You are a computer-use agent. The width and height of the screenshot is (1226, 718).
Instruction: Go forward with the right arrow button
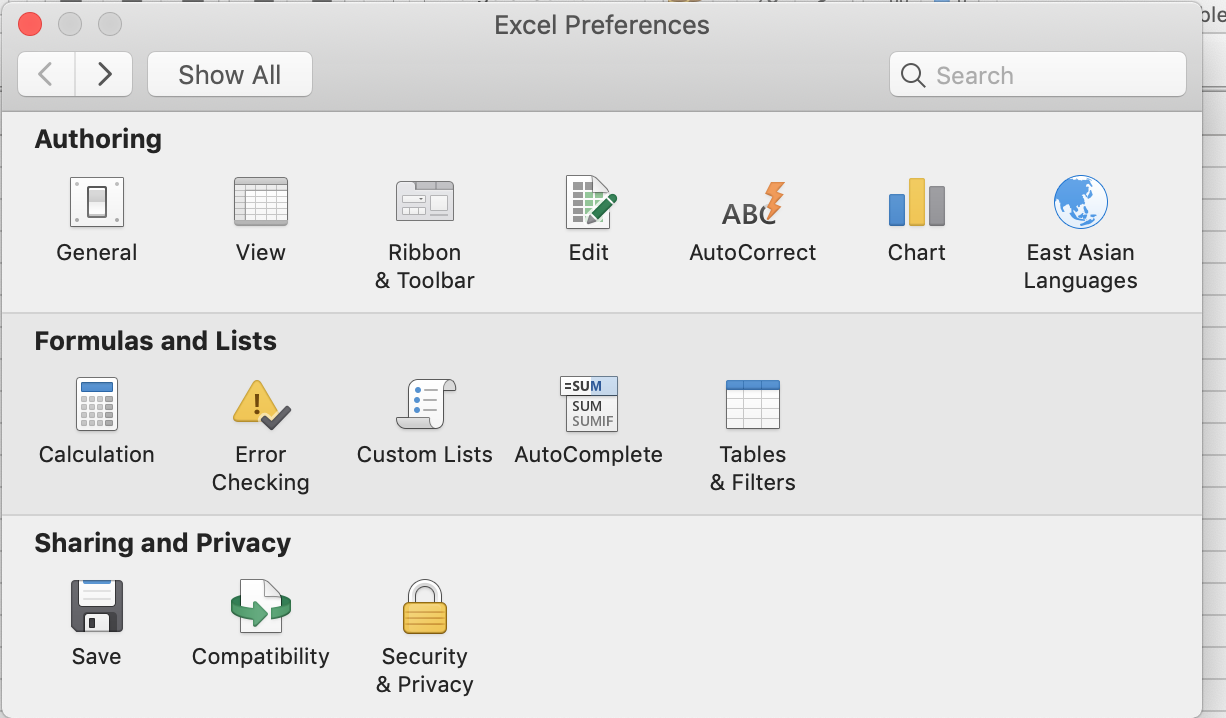(104, 75)
